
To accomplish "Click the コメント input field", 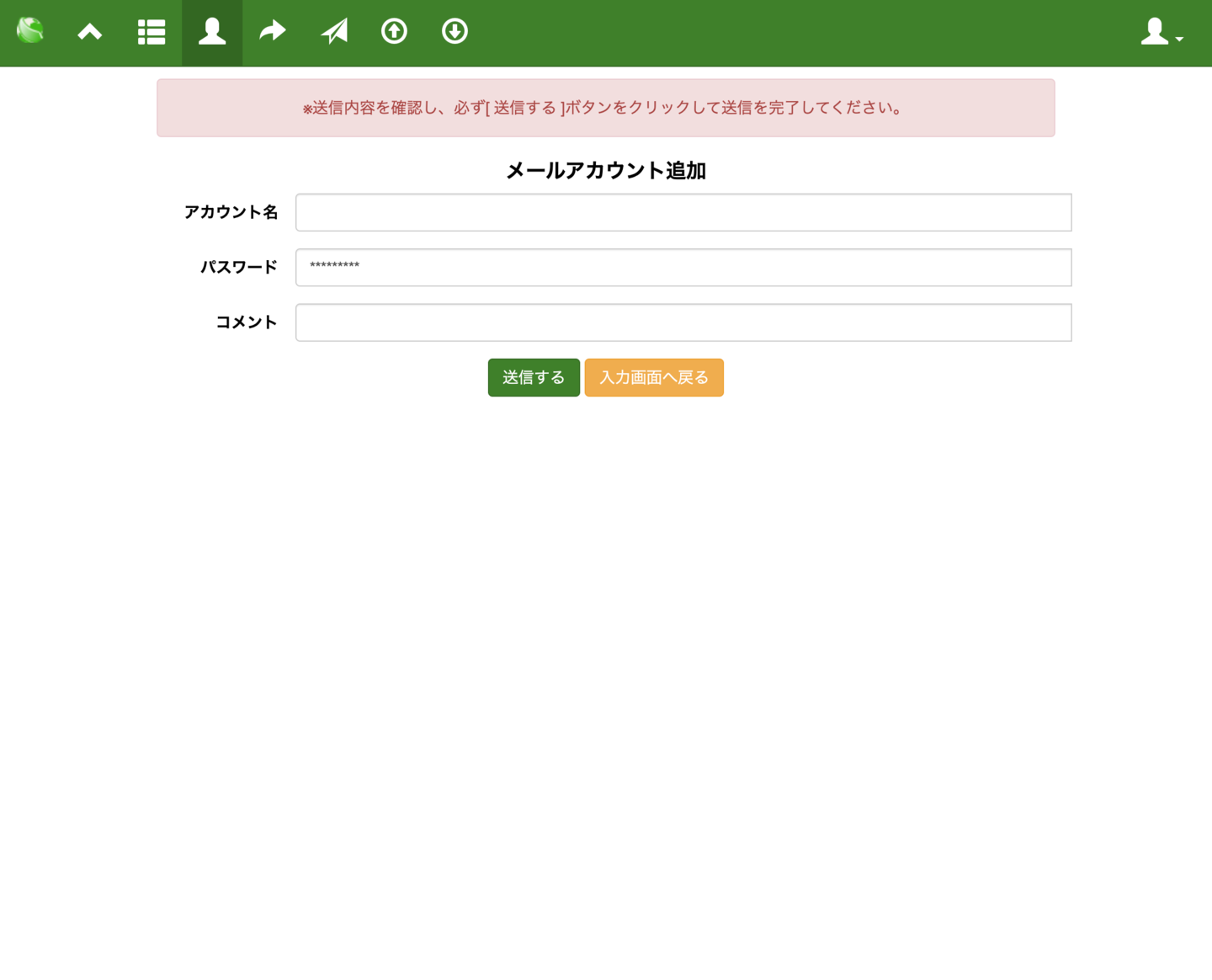I will pos(683,322).
